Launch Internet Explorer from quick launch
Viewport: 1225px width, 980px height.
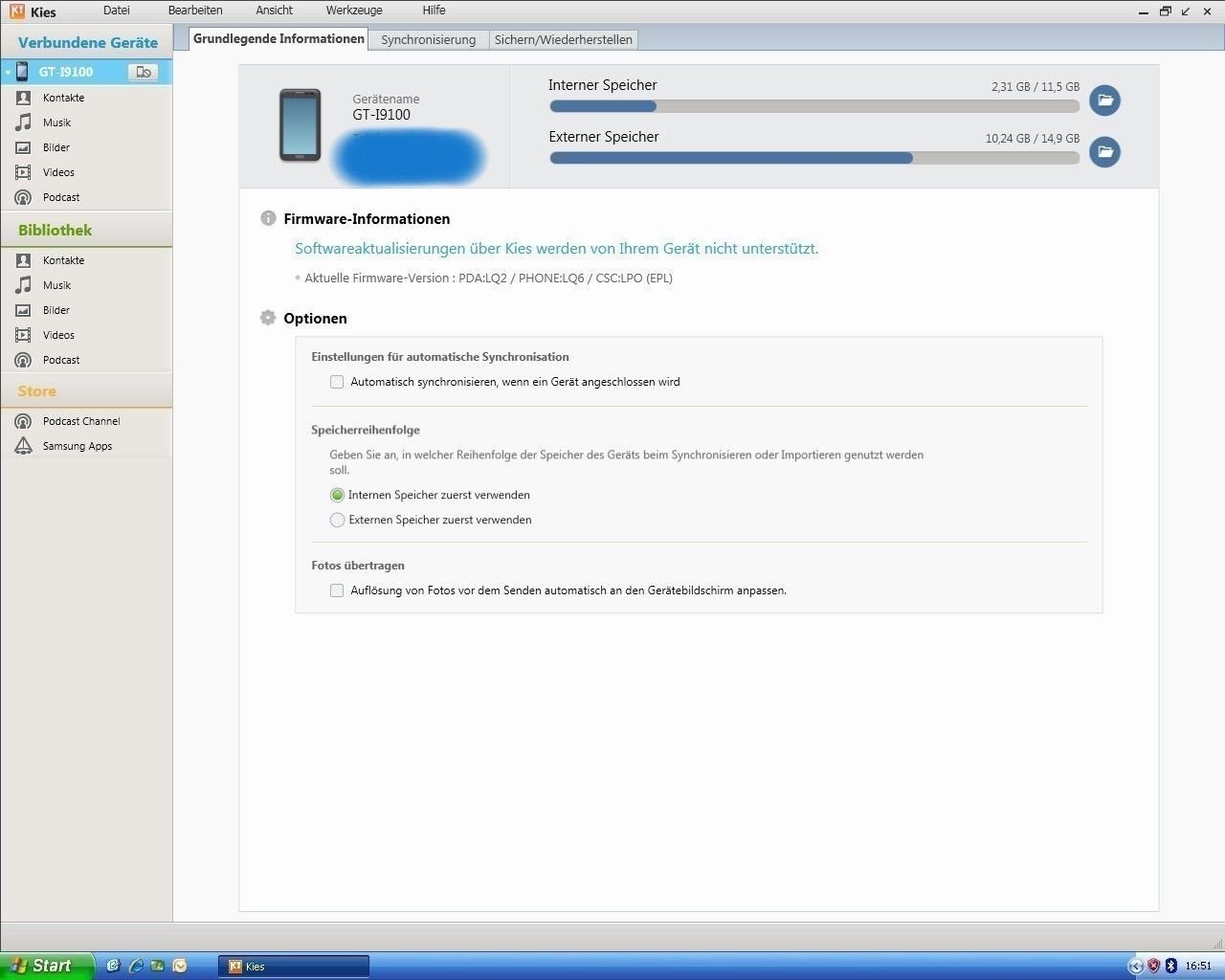135,966
